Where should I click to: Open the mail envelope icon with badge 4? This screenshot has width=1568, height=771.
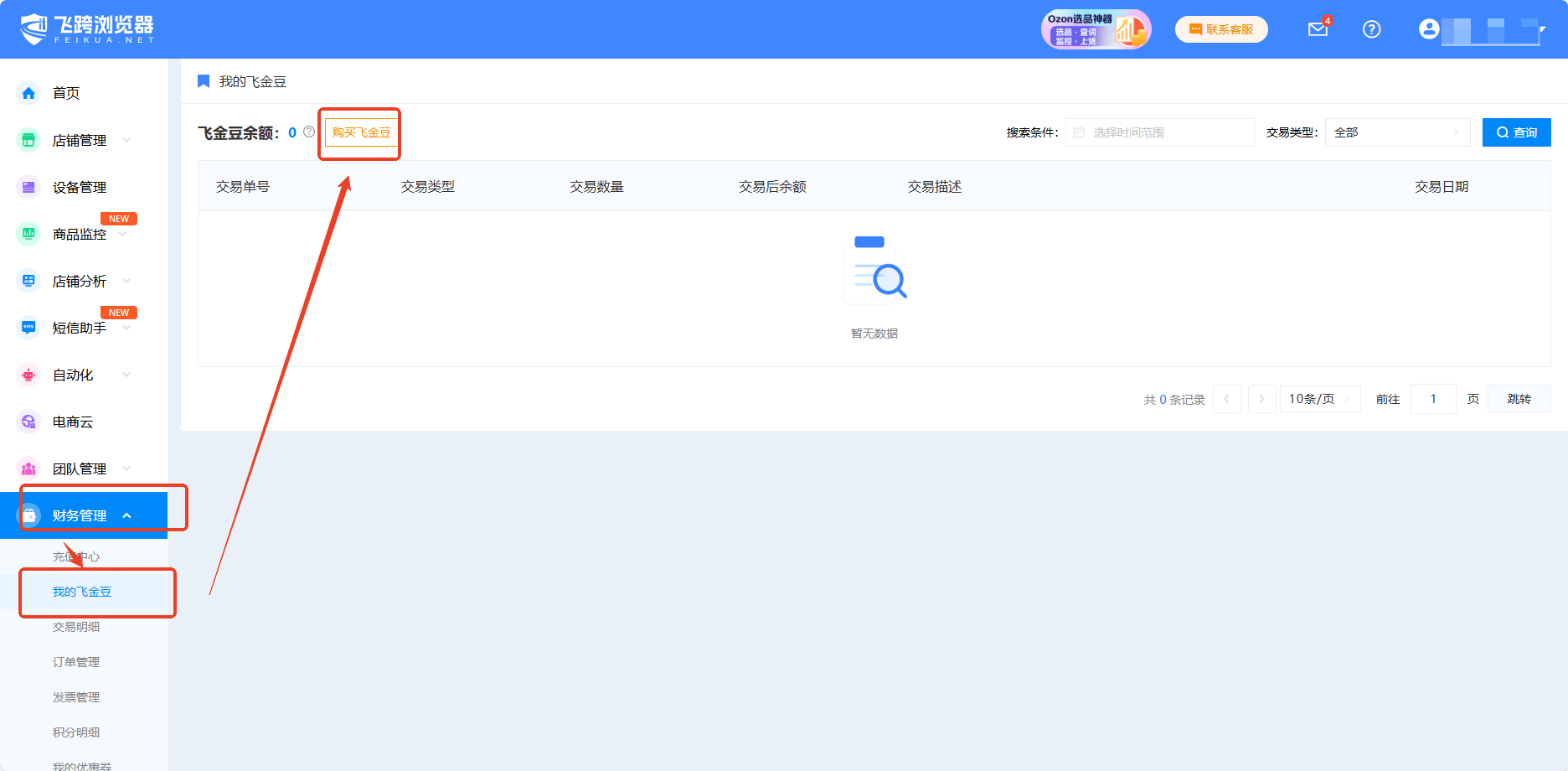coord(1317,29)
